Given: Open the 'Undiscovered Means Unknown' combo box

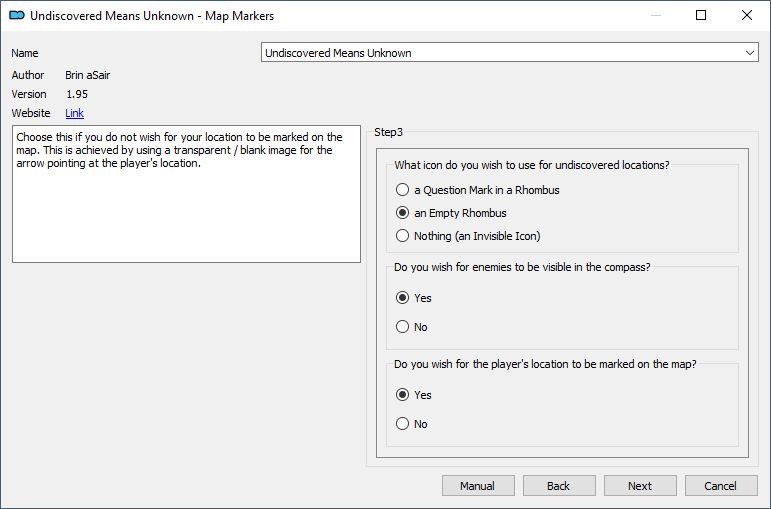Looking at the screenshot, I should (x=509, y=53).
